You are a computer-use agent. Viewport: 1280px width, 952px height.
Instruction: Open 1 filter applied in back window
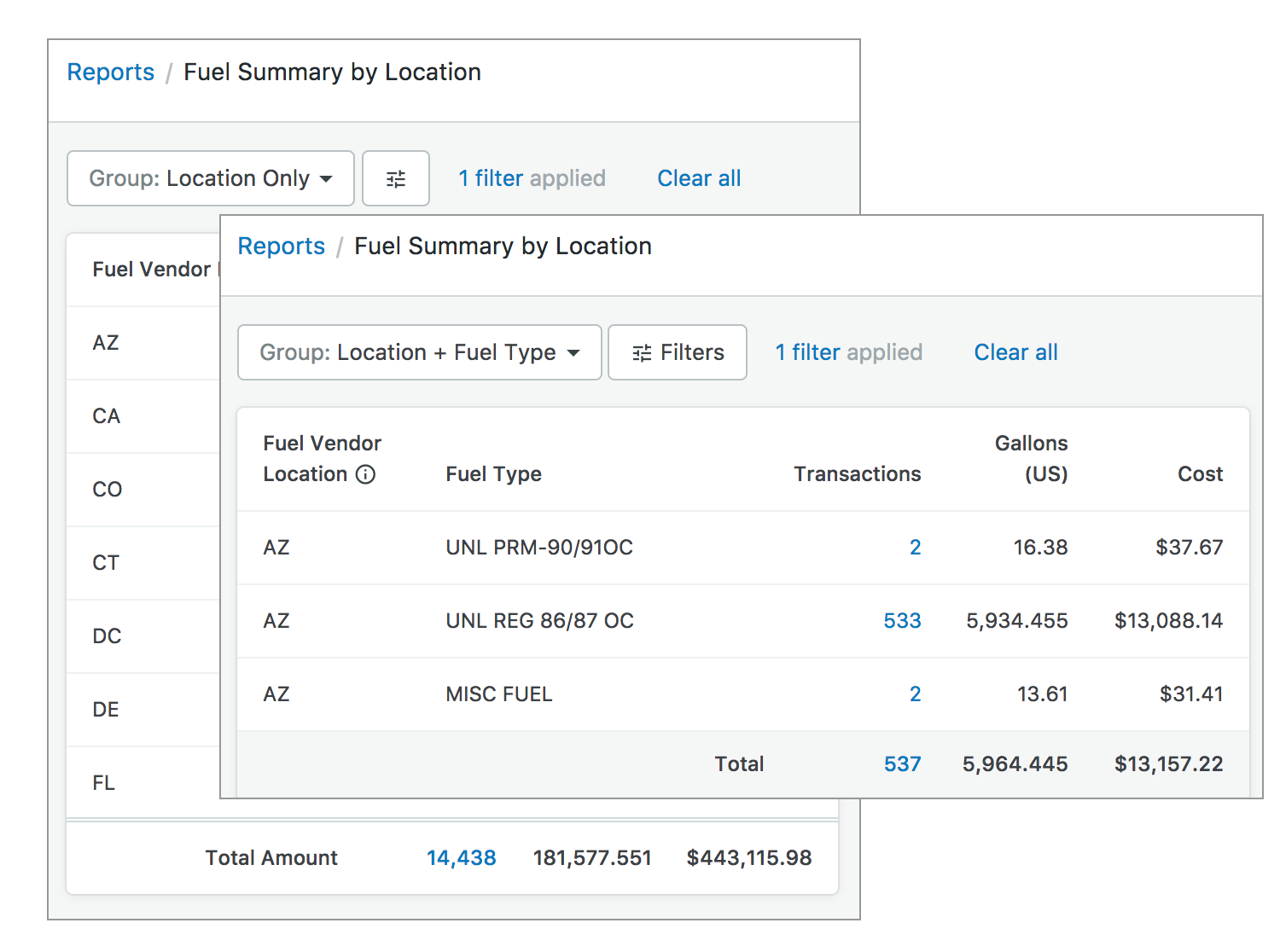tap(532, 179)
